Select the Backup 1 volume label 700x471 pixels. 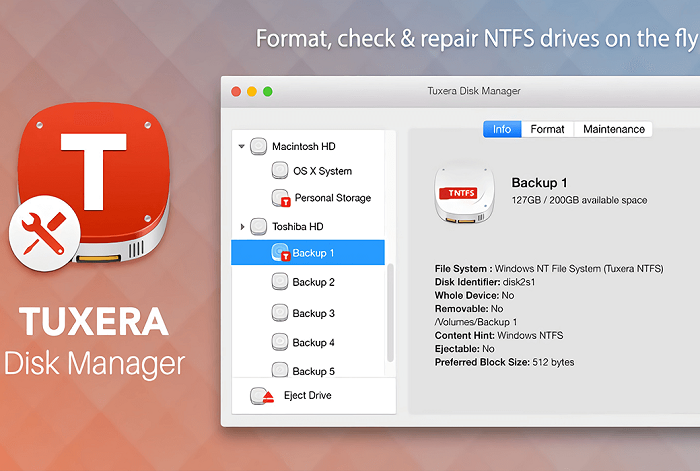(313, 253)
